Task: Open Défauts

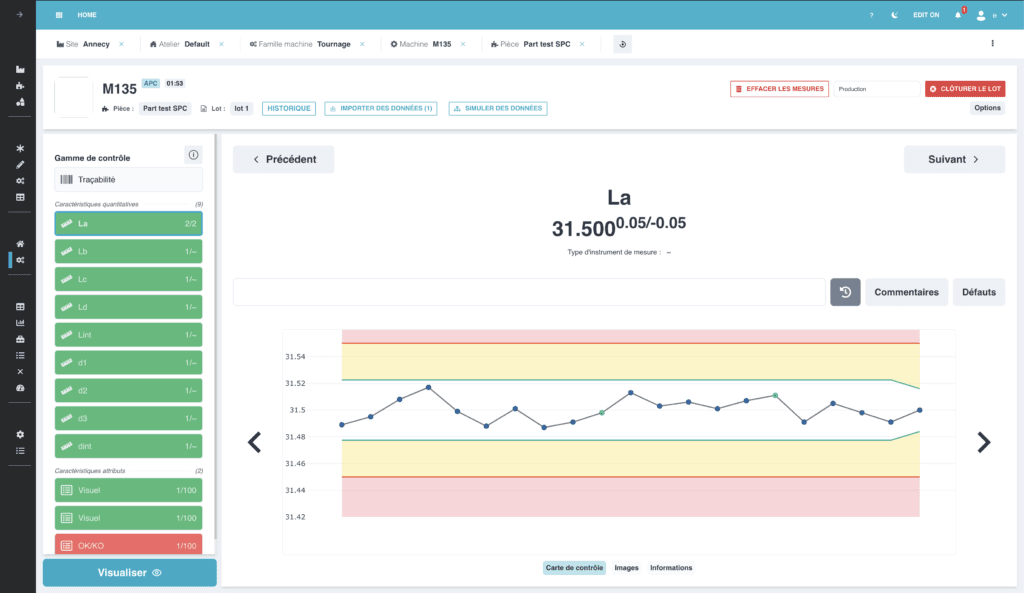Action: tap(978, 292)
